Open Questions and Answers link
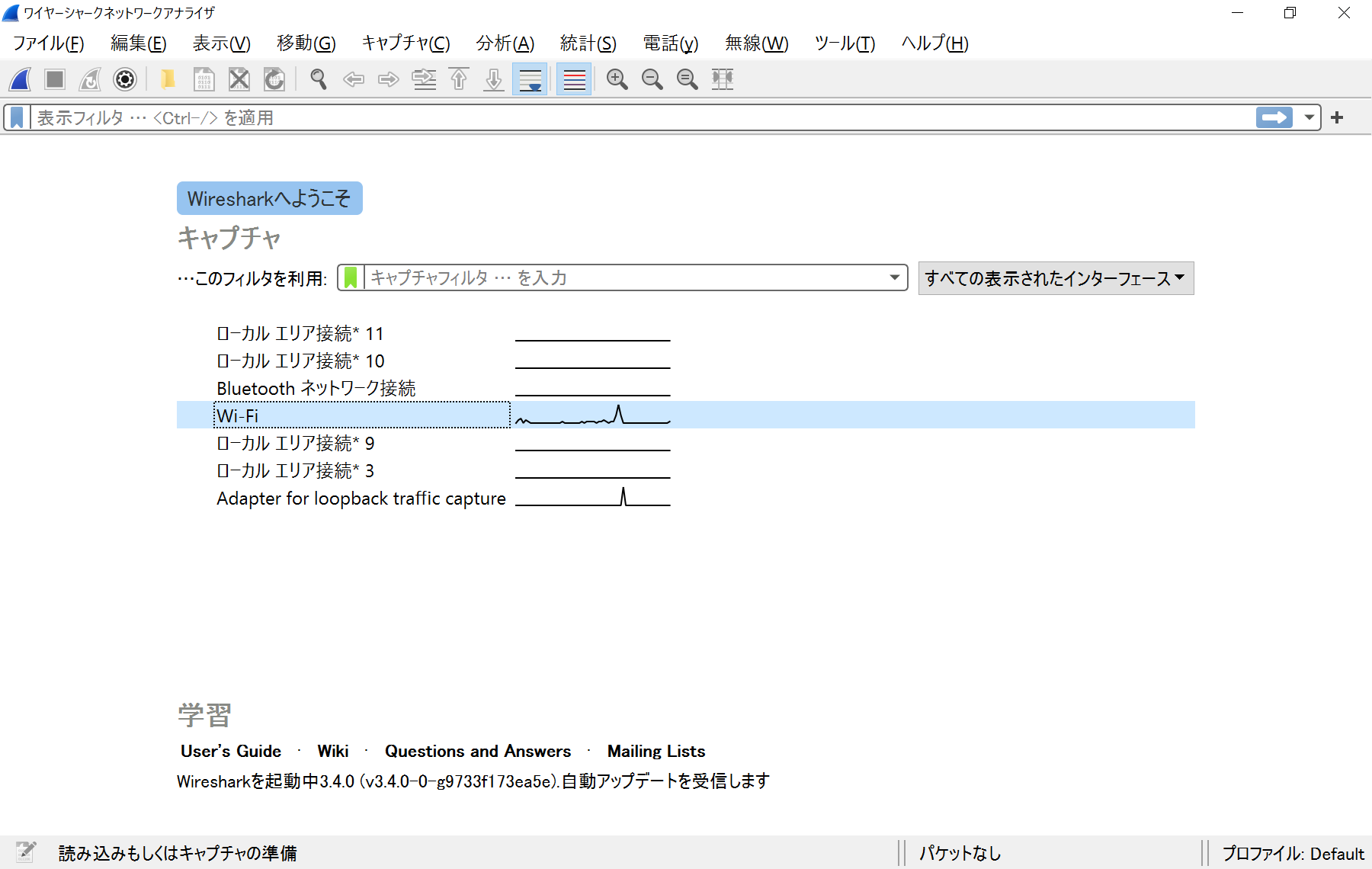Screen dimensions: 1372x869 point(478,751)
